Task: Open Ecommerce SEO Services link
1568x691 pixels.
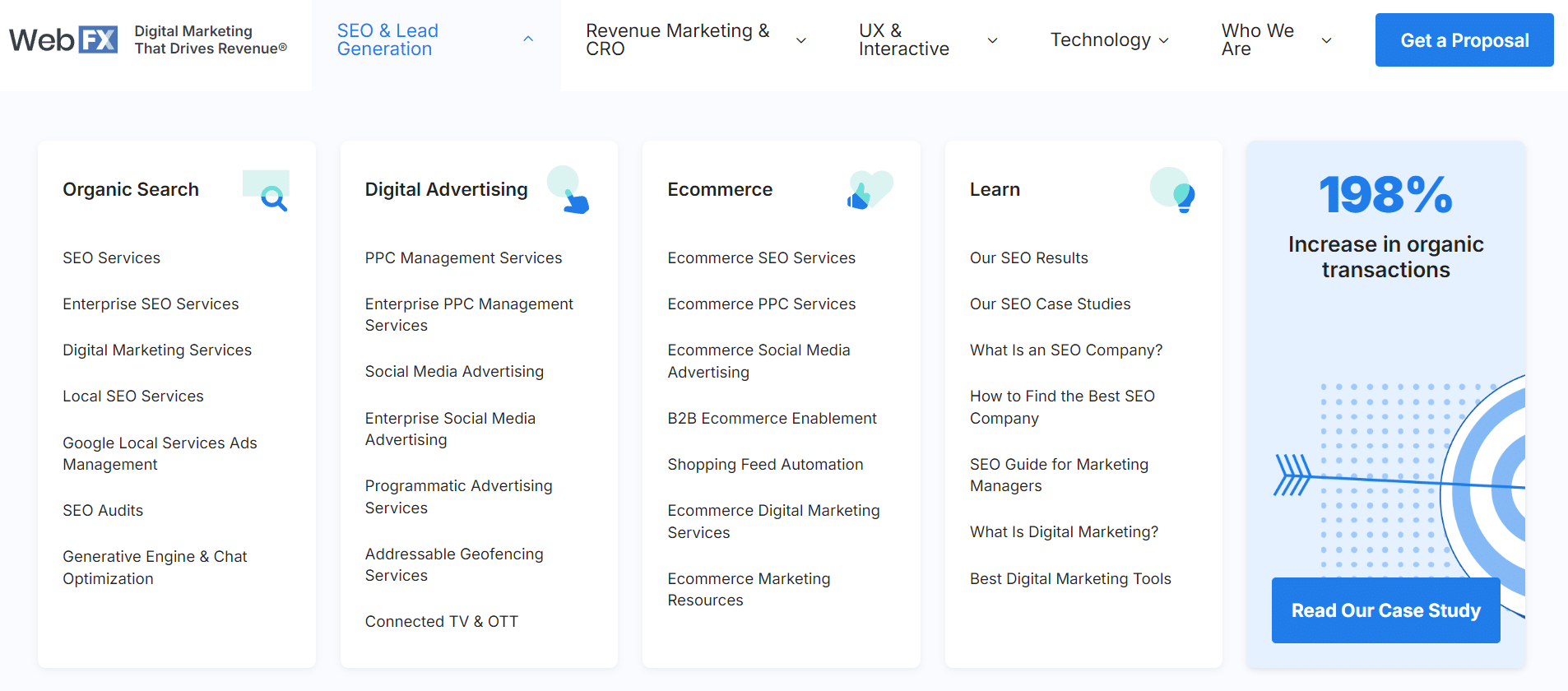Action: (x=761, y=257)
